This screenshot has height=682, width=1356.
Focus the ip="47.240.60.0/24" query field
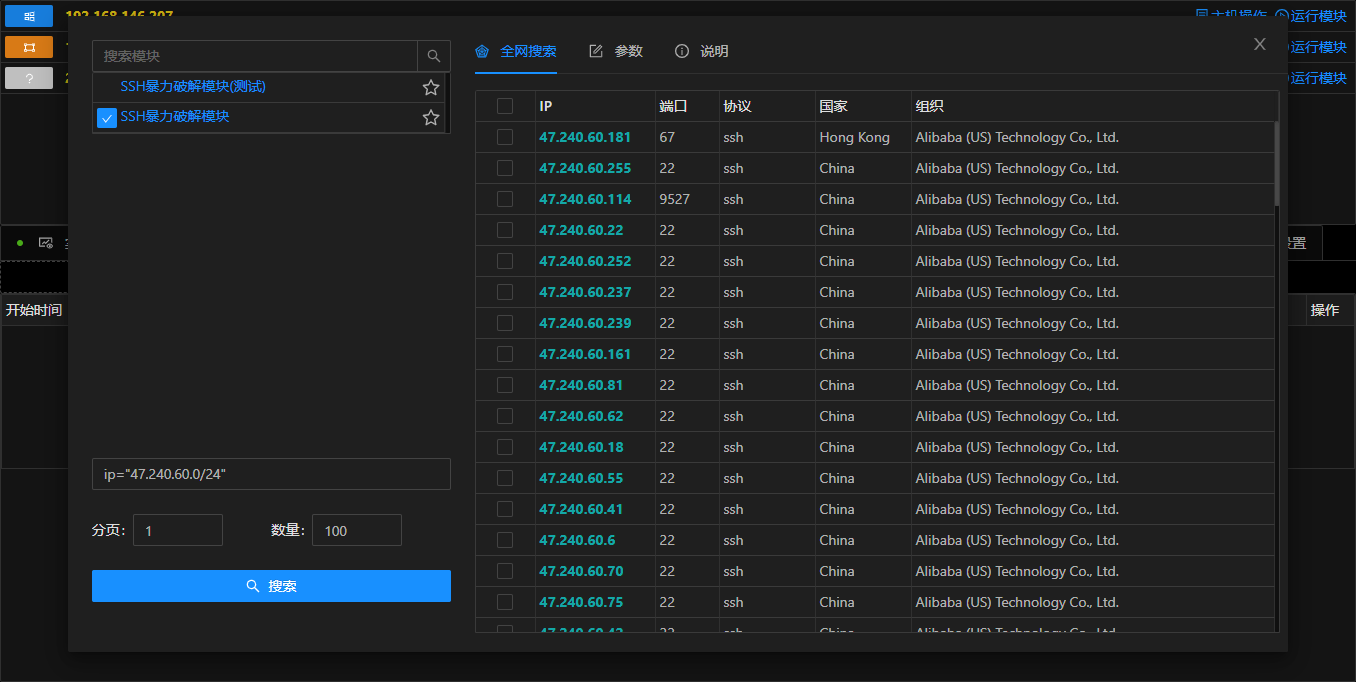[x=271, y=474]
